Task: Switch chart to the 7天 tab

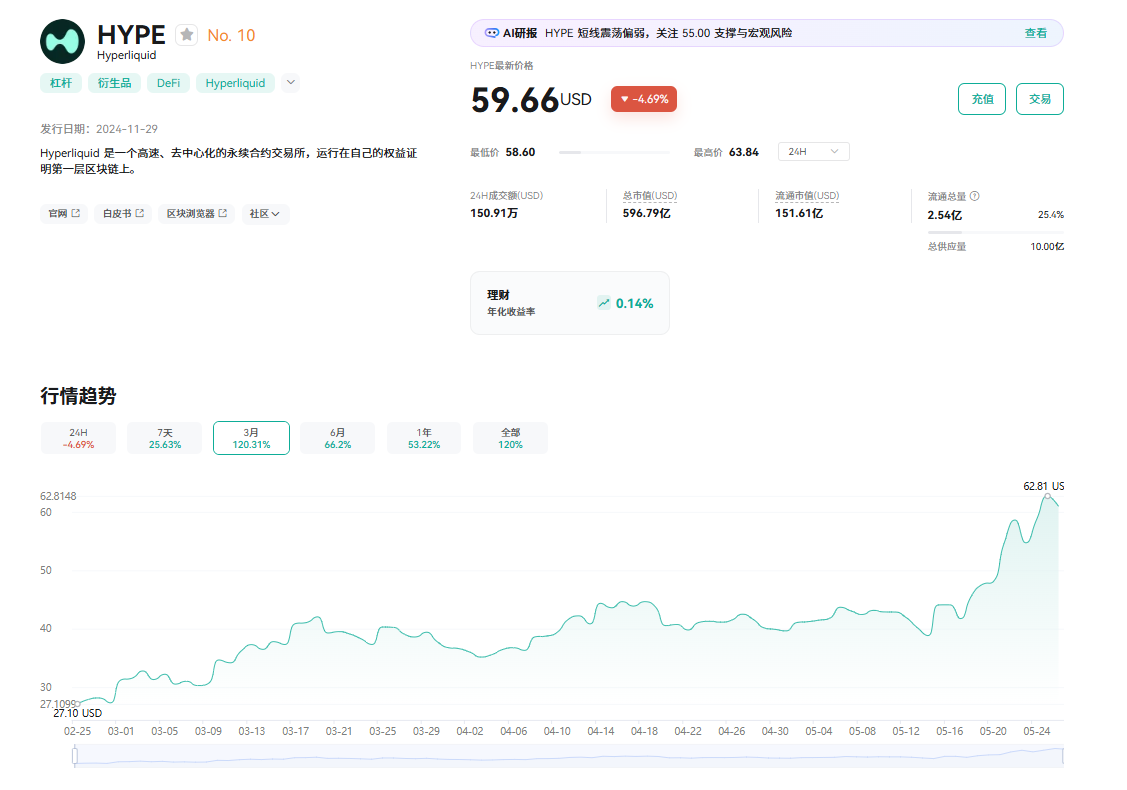Action: [165, 438]
